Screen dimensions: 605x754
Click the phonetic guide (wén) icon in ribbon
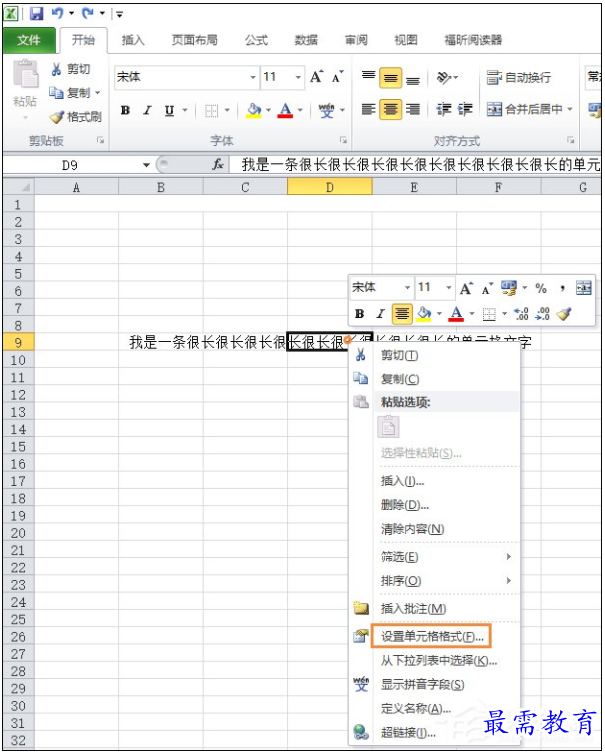tap(327, 111)
